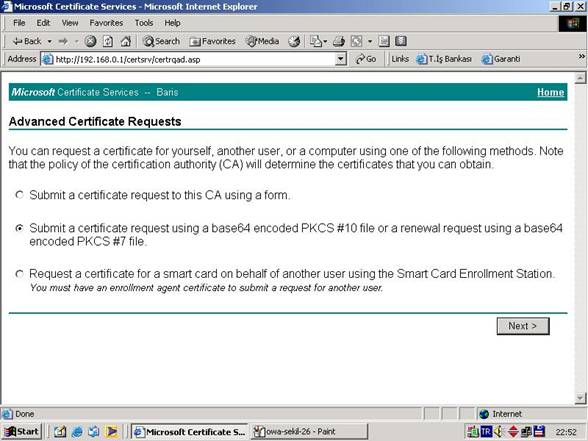Open the View menu

pyautogui.click(x=70, y=23)
